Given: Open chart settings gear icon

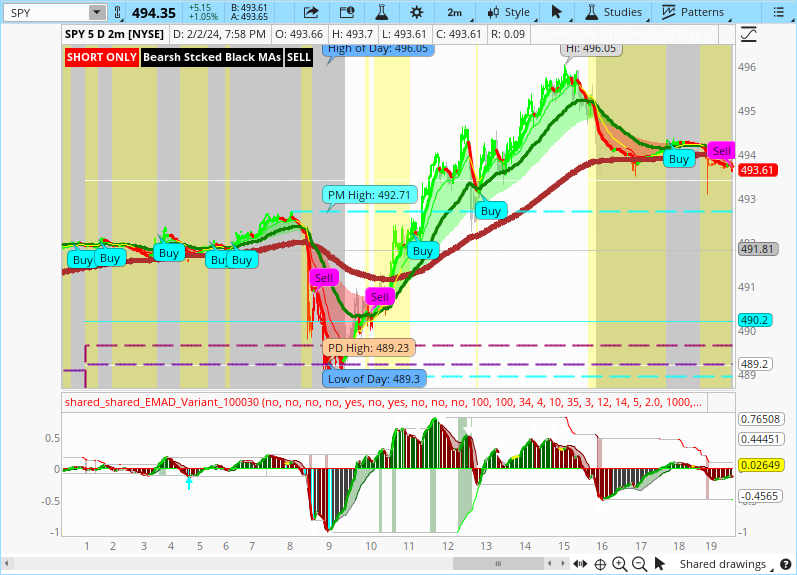Looking at the screenshot, I should (x=416, y=12).
